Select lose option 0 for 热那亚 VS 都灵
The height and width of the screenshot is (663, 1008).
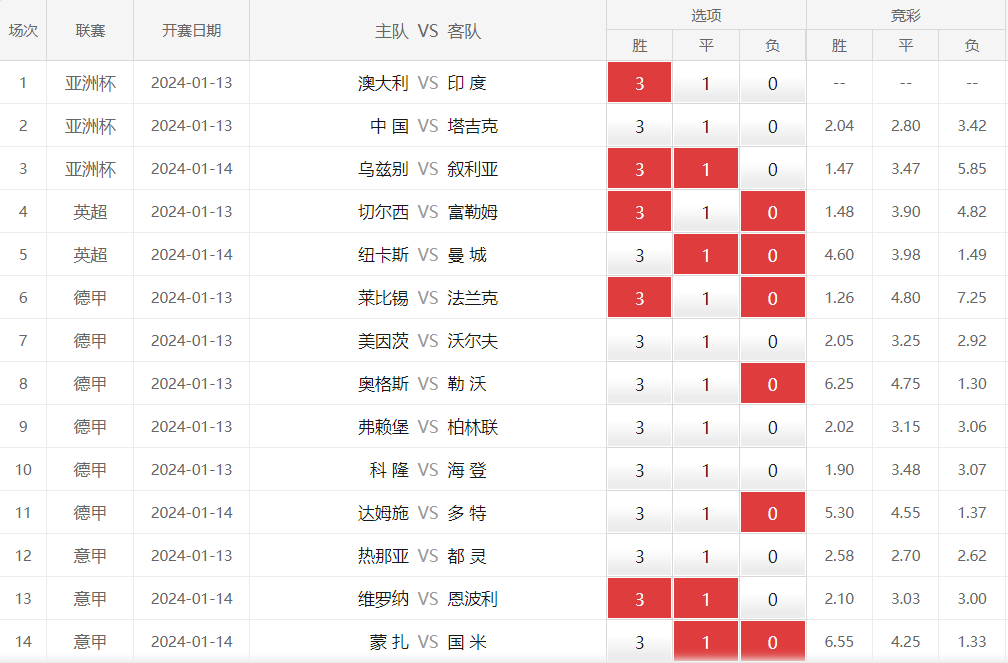click(773, 556)
